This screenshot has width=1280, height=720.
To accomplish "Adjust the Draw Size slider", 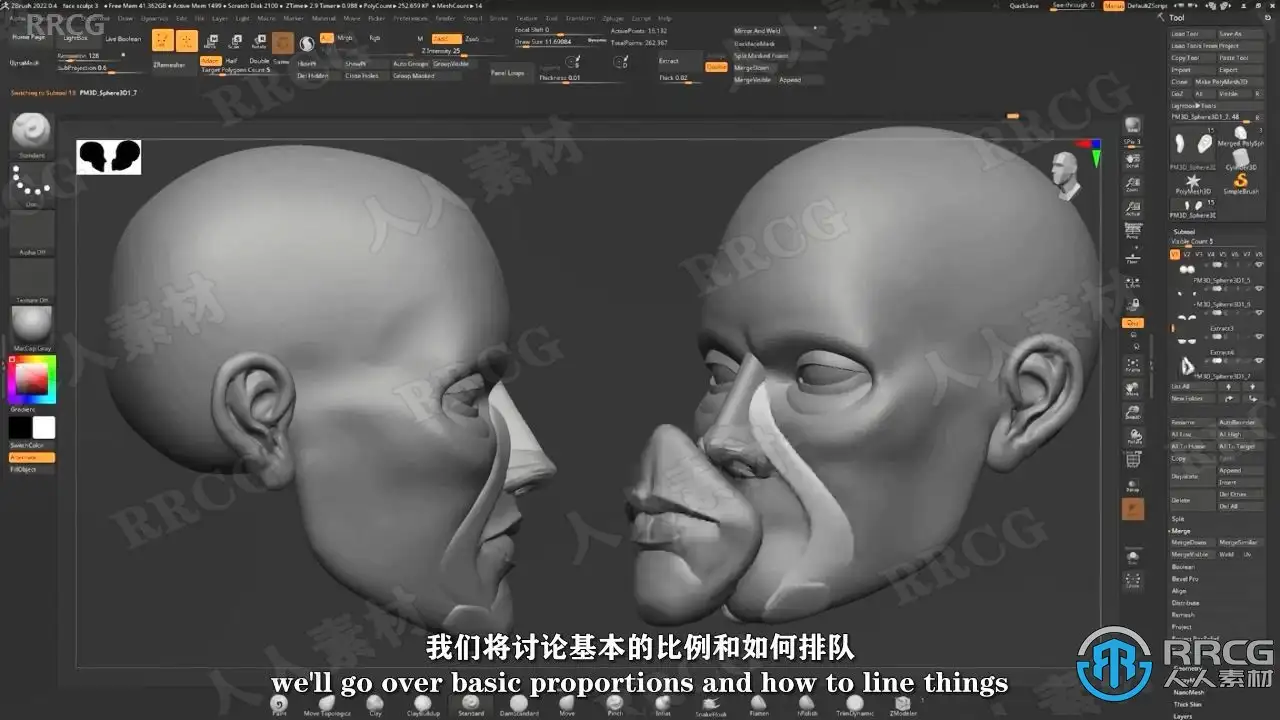I will 560,42.
